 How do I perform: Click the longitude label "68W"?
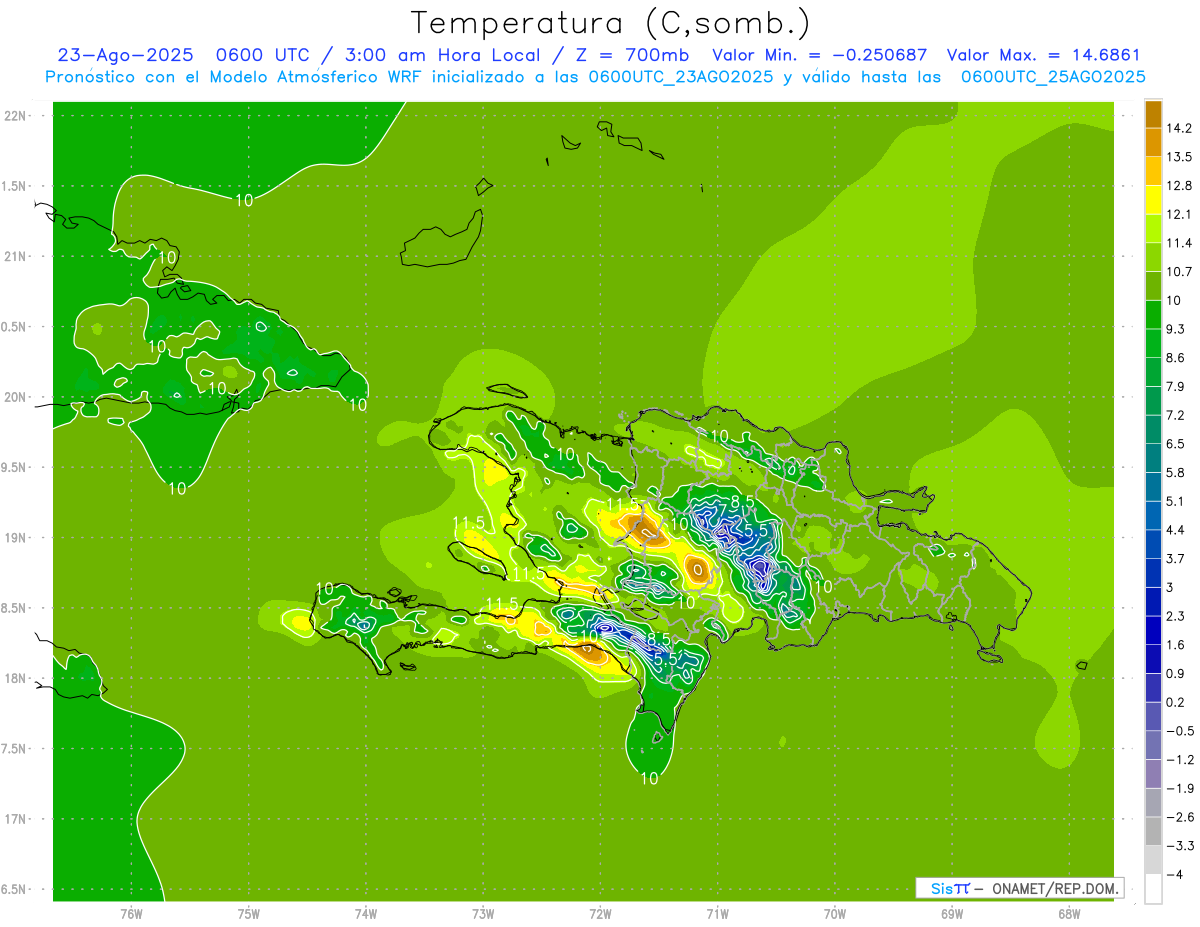point(1069,913)
